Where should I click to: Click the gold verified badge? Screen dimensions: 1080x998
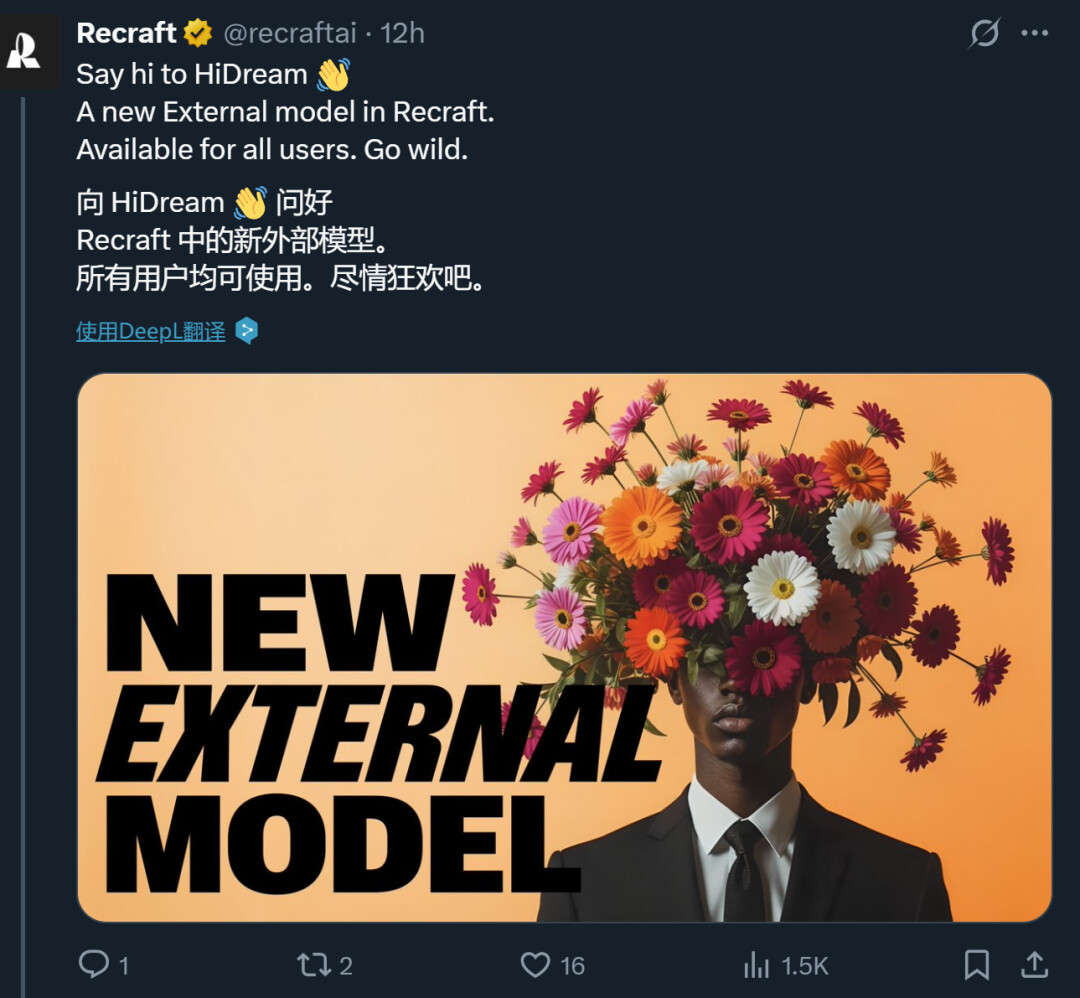[198, 33]
